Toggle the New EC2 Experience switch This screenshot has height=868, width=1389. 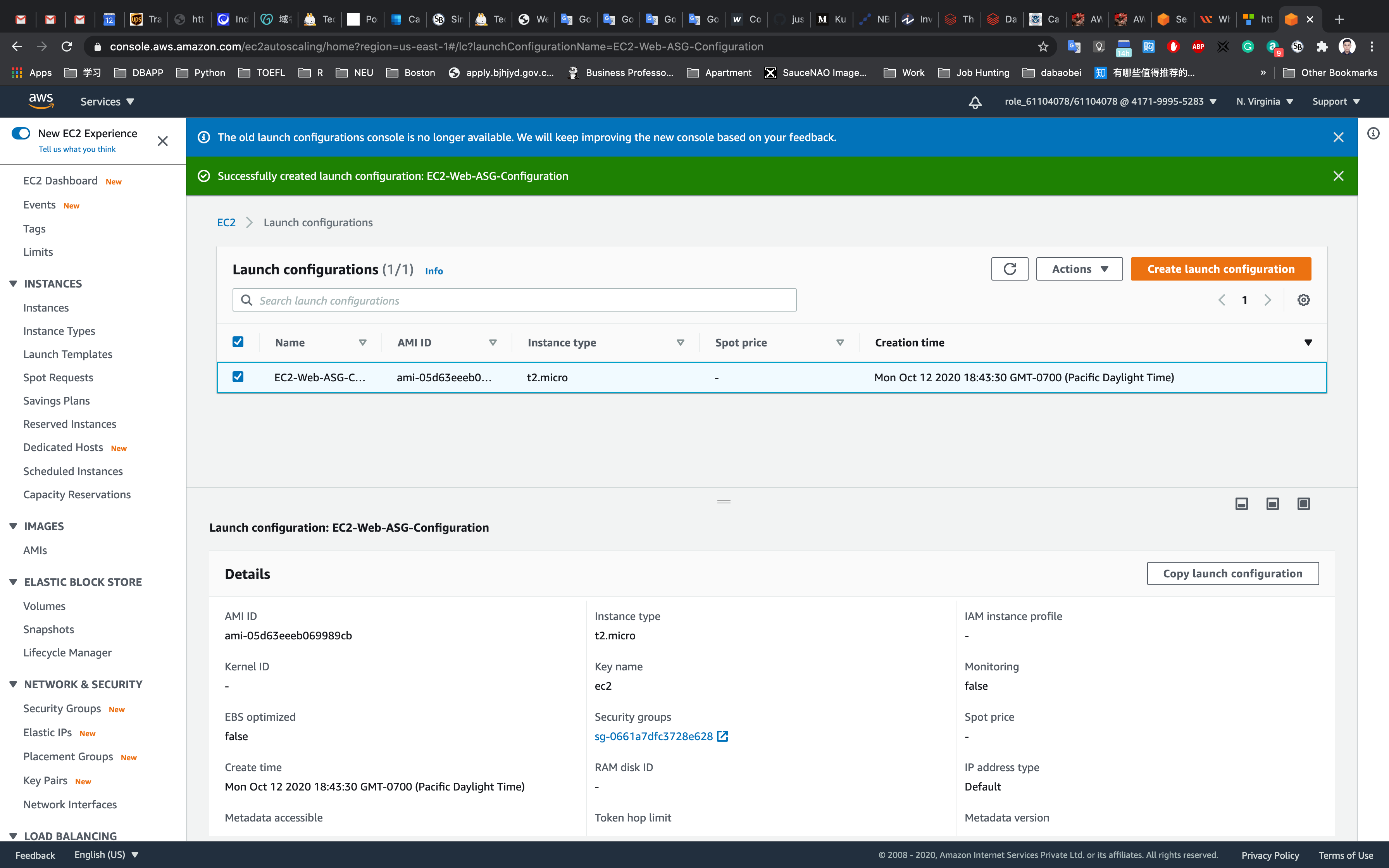21,133
